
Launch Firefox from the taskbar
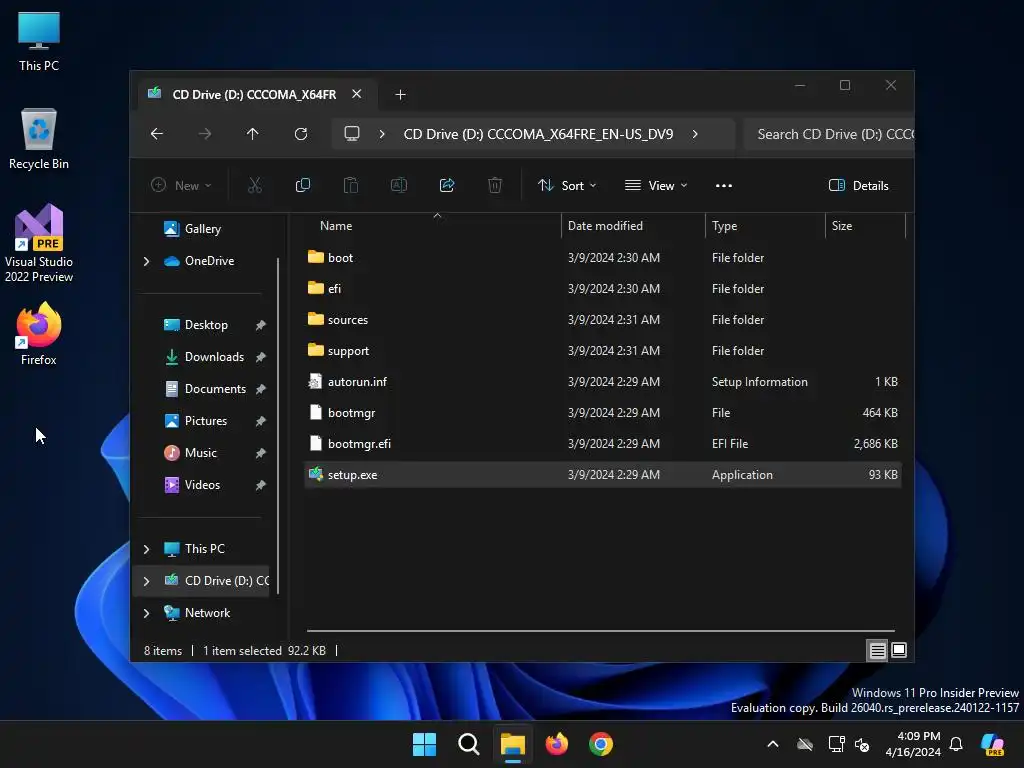[x=556, y=744]
